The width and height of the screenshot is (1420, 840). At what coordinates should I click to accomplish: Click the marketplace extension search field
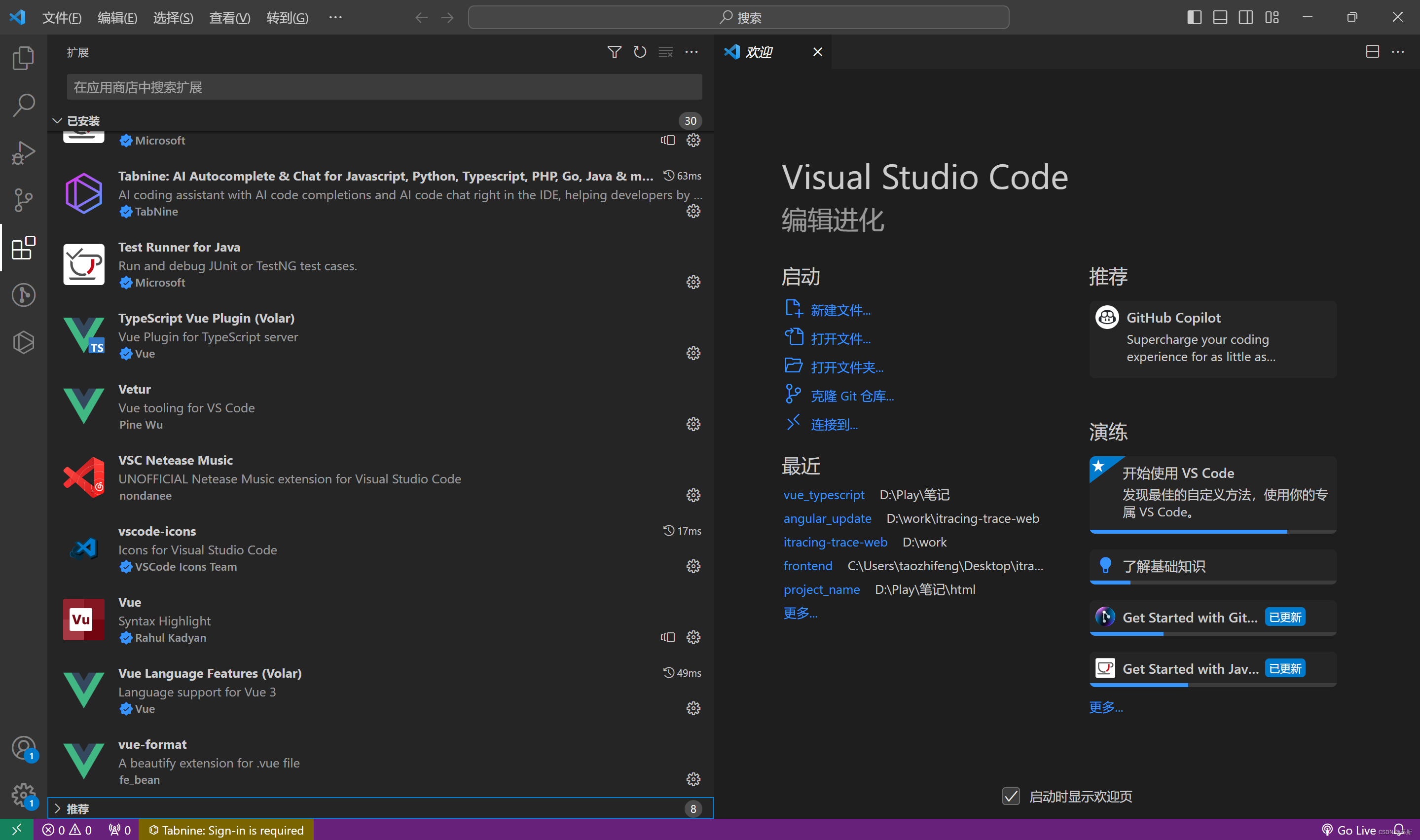[x=384, y=87]
